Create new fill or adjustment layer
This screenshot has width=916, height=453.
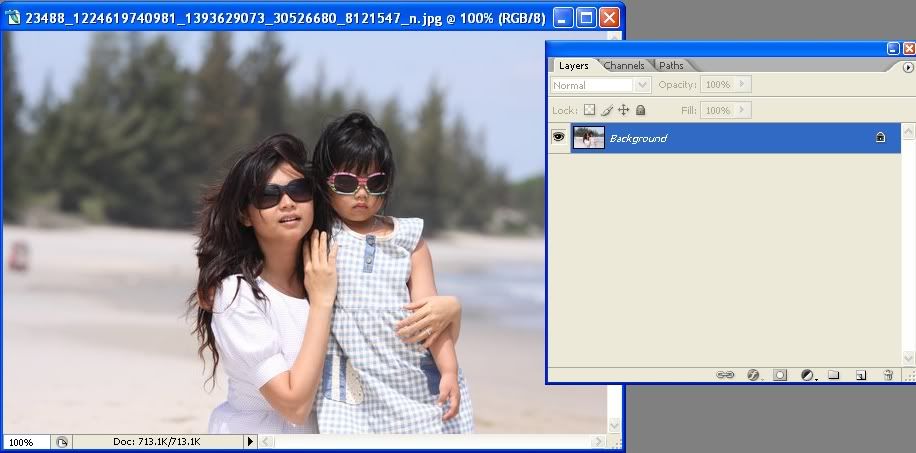tap(807, 375)
